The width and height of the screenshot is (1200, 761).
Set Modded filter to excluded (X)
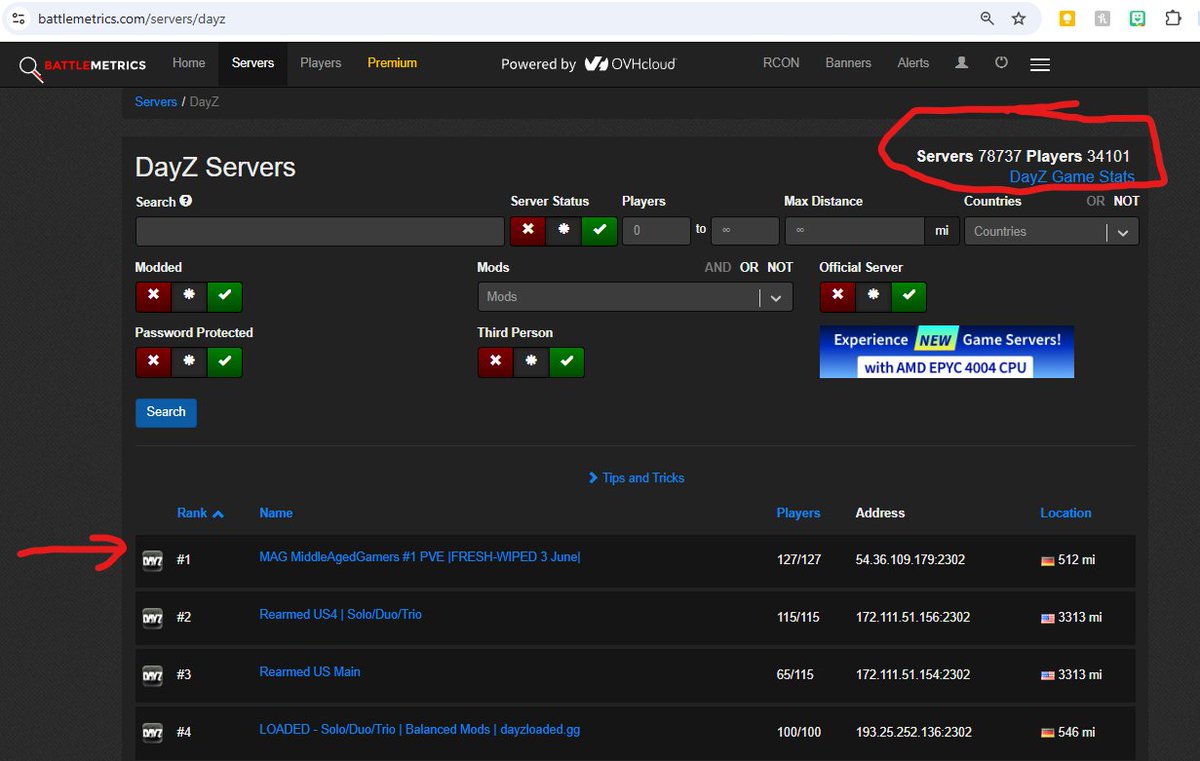[153, 296]
